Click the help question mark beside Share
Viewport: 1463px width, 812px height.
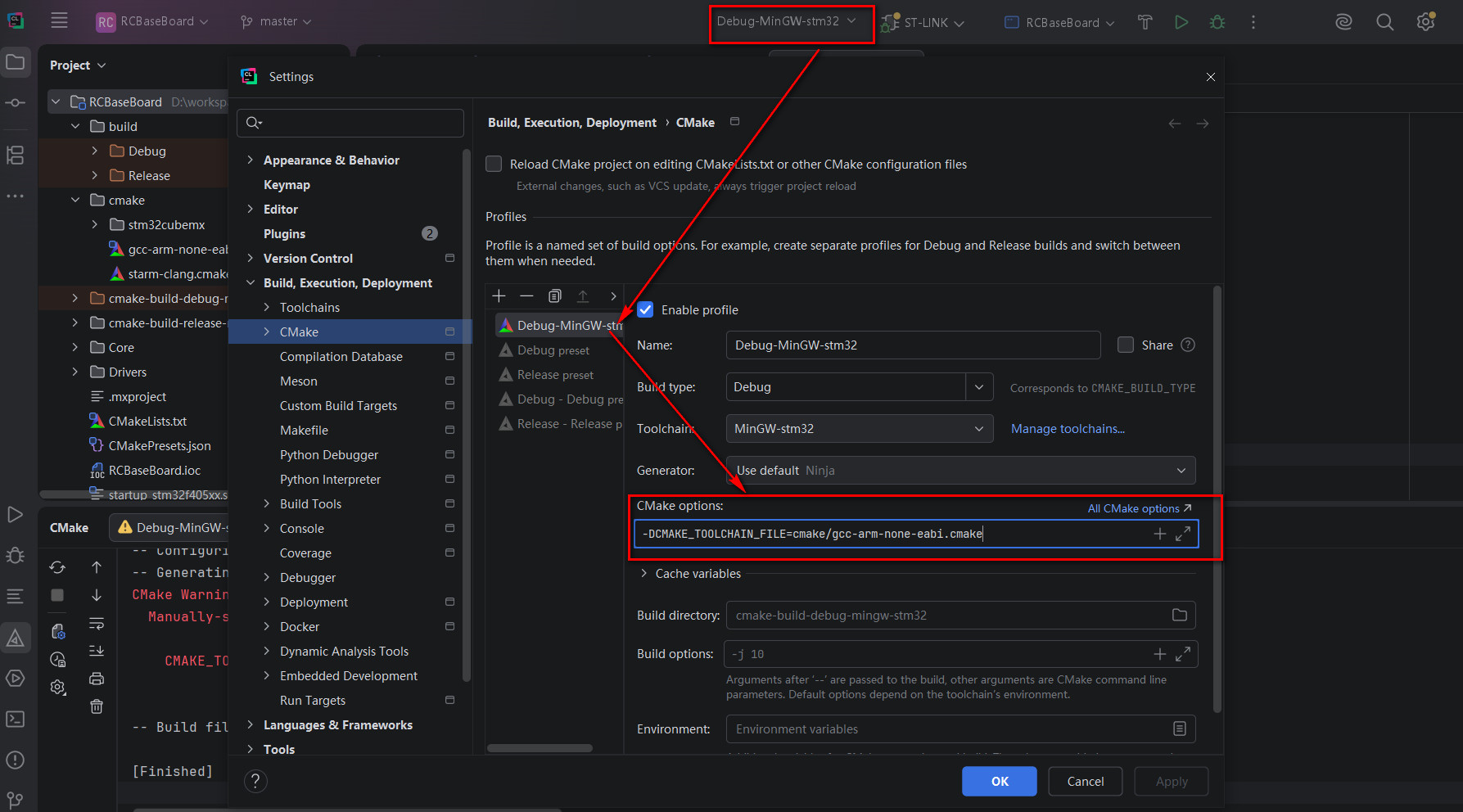pyautogui.click(x=1189, y=345)
